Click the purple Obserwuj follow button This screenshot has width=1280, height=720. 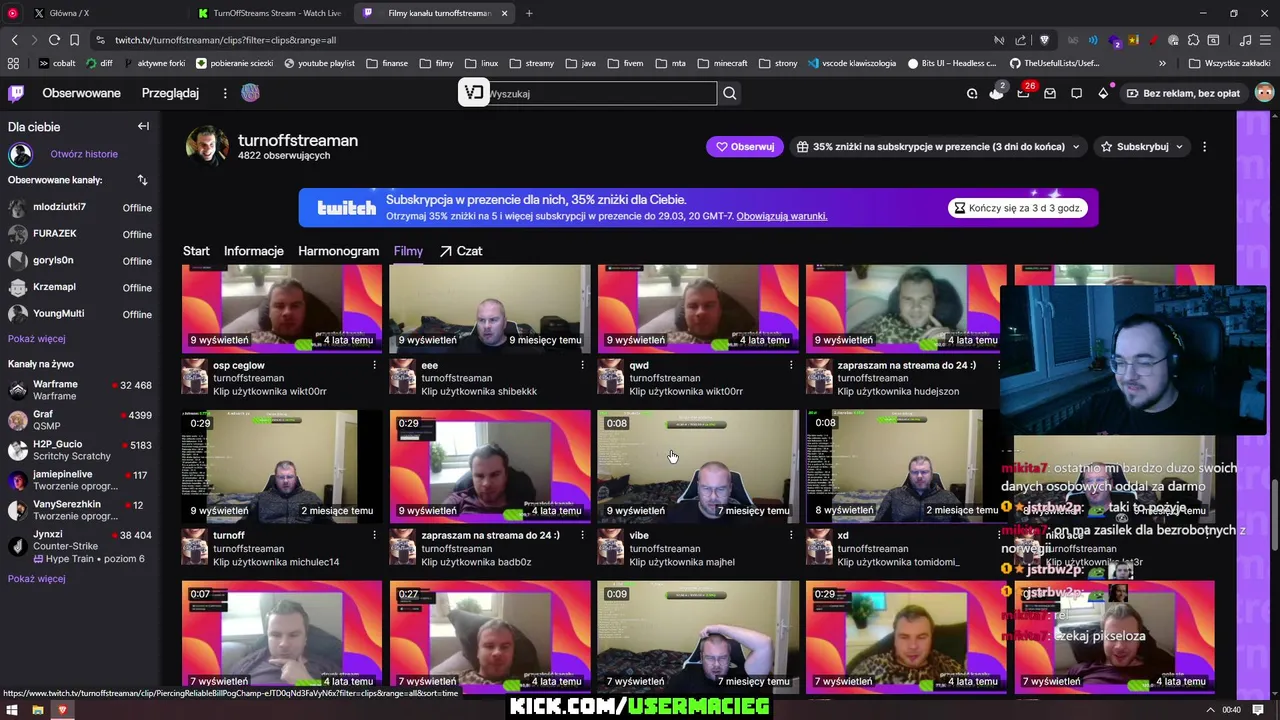[x=745, y=146]
